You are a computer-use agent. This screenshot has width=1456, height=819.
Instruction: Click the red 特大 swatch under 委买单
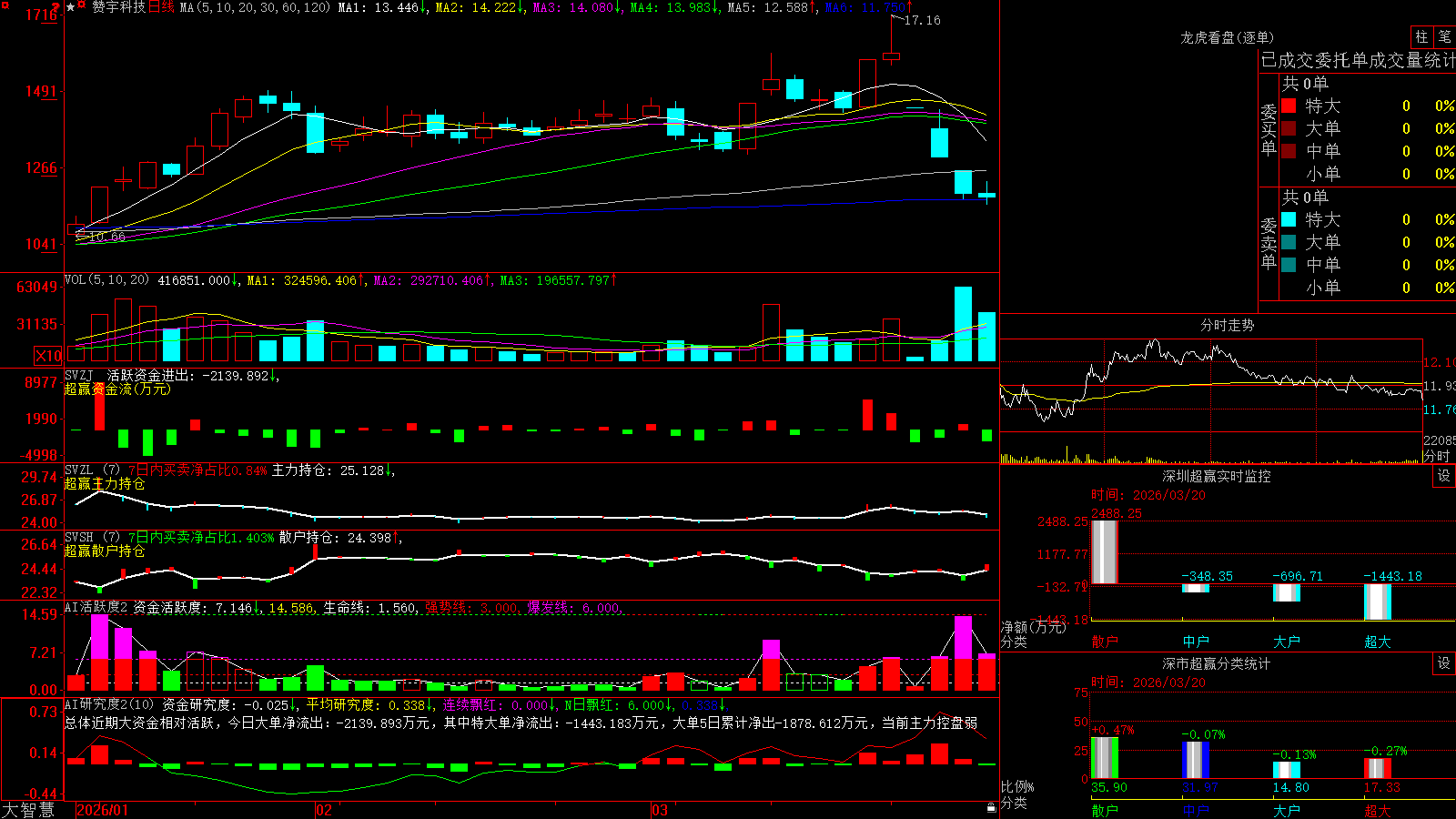point(1289,106)
